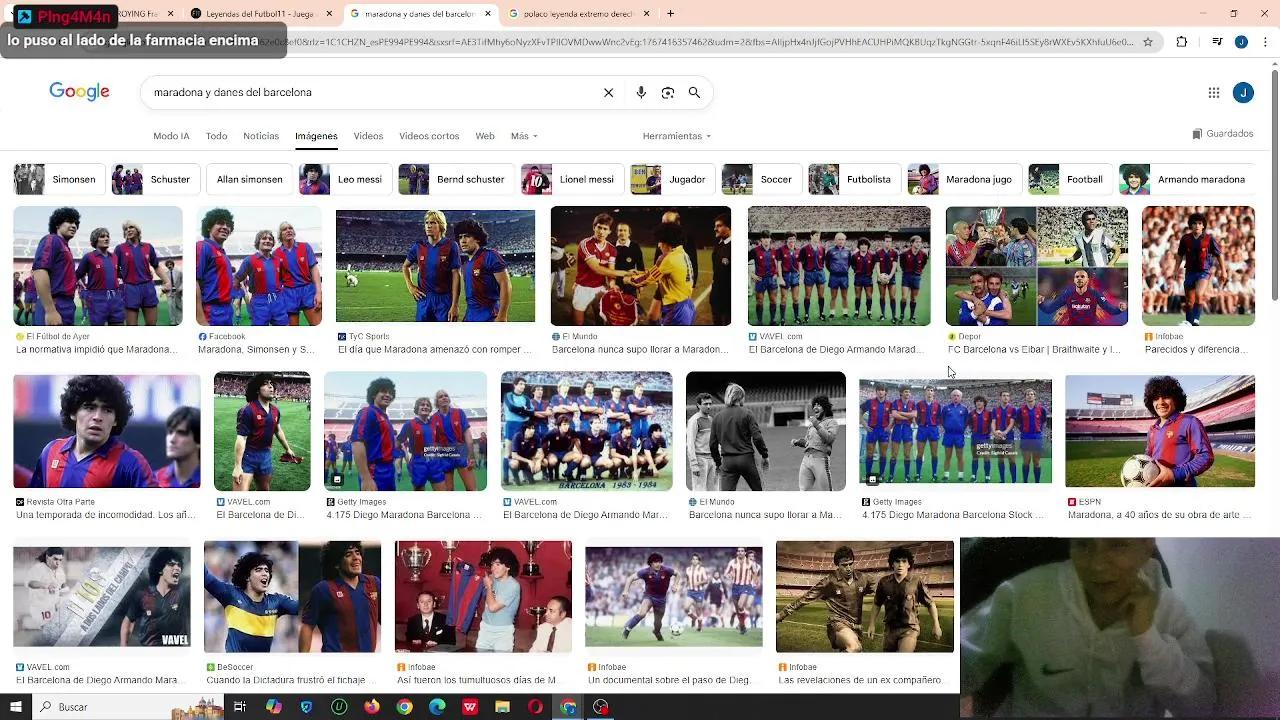Viewport: 1280px width, 720px height.
Task: Expand the Más menu
Action: pyautogui.click(x=524, y=136)
